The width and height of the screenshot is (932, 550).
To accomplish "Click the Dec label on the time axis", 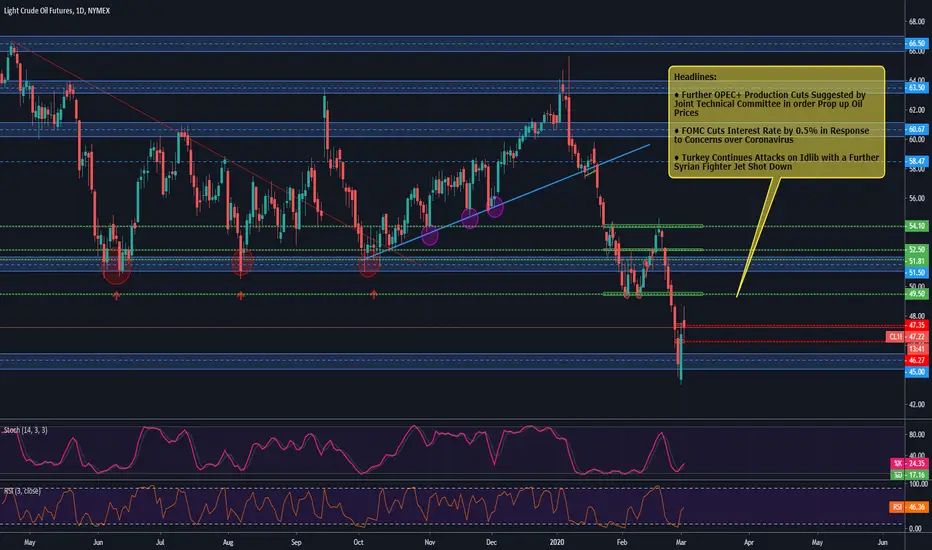I will [491, 542].
